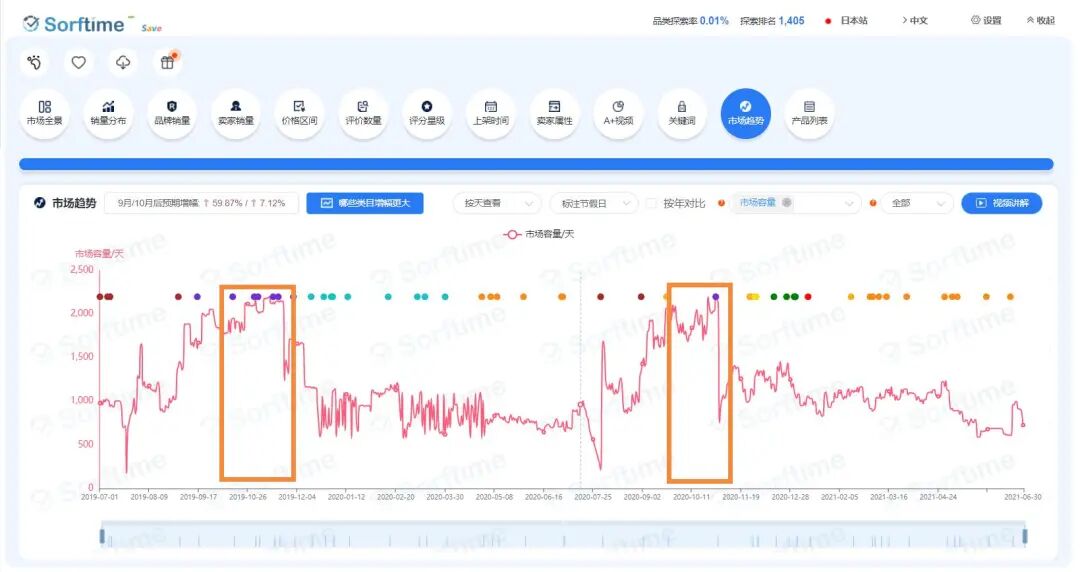This screenshot has height=572, width=1080.
Task: Click the footprints icon button
Action: (34, 63)
